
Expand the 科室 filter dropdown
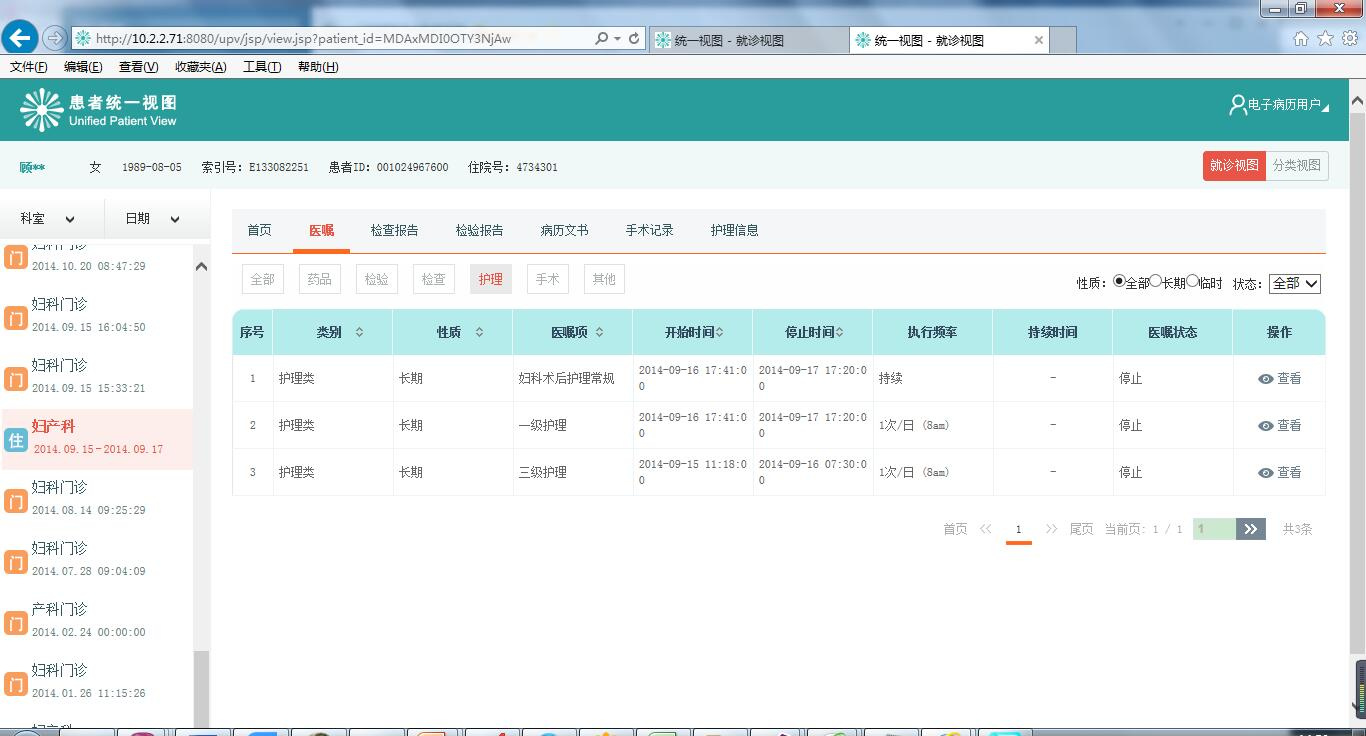[48, 219]
